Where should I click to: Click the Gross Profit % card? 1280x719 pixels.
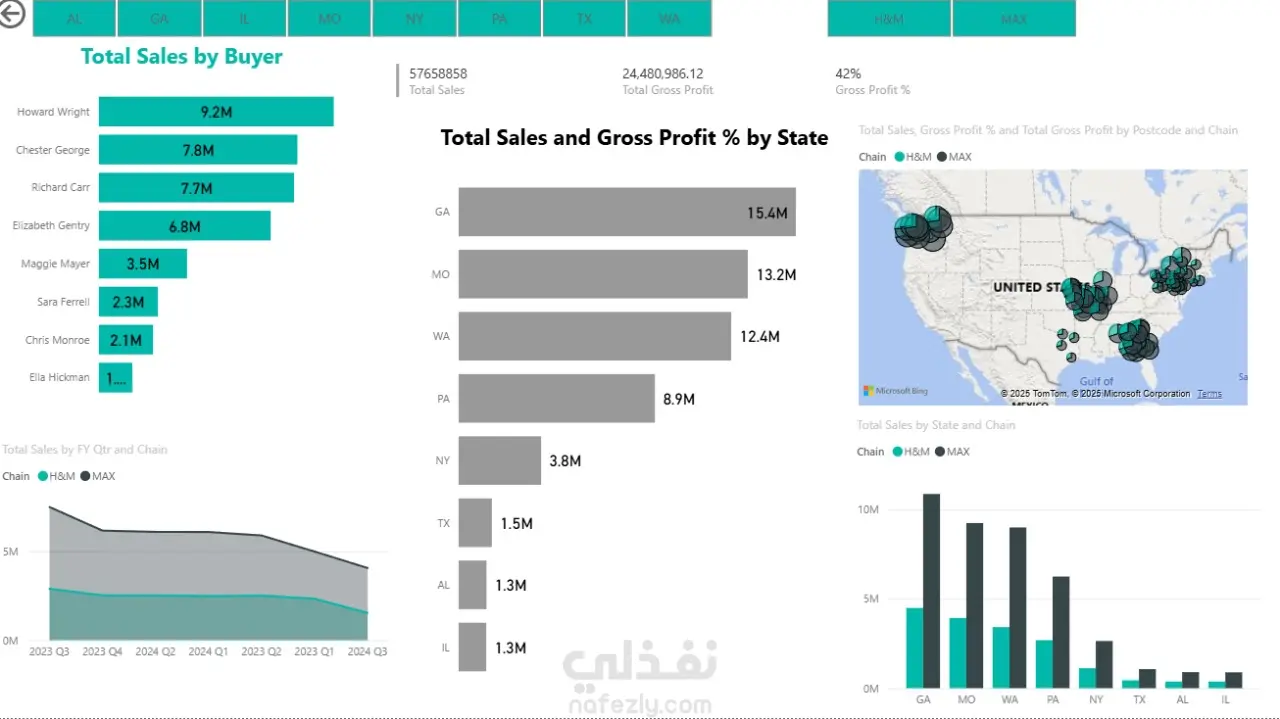tap(872, 81)
